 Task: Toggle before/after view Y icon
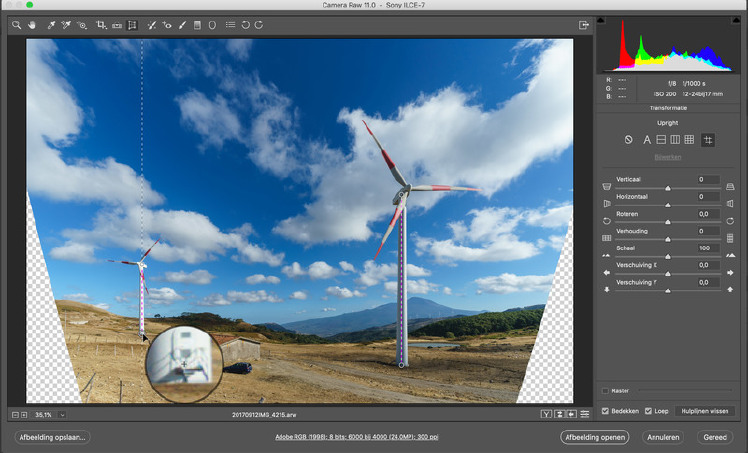point(546,414)
